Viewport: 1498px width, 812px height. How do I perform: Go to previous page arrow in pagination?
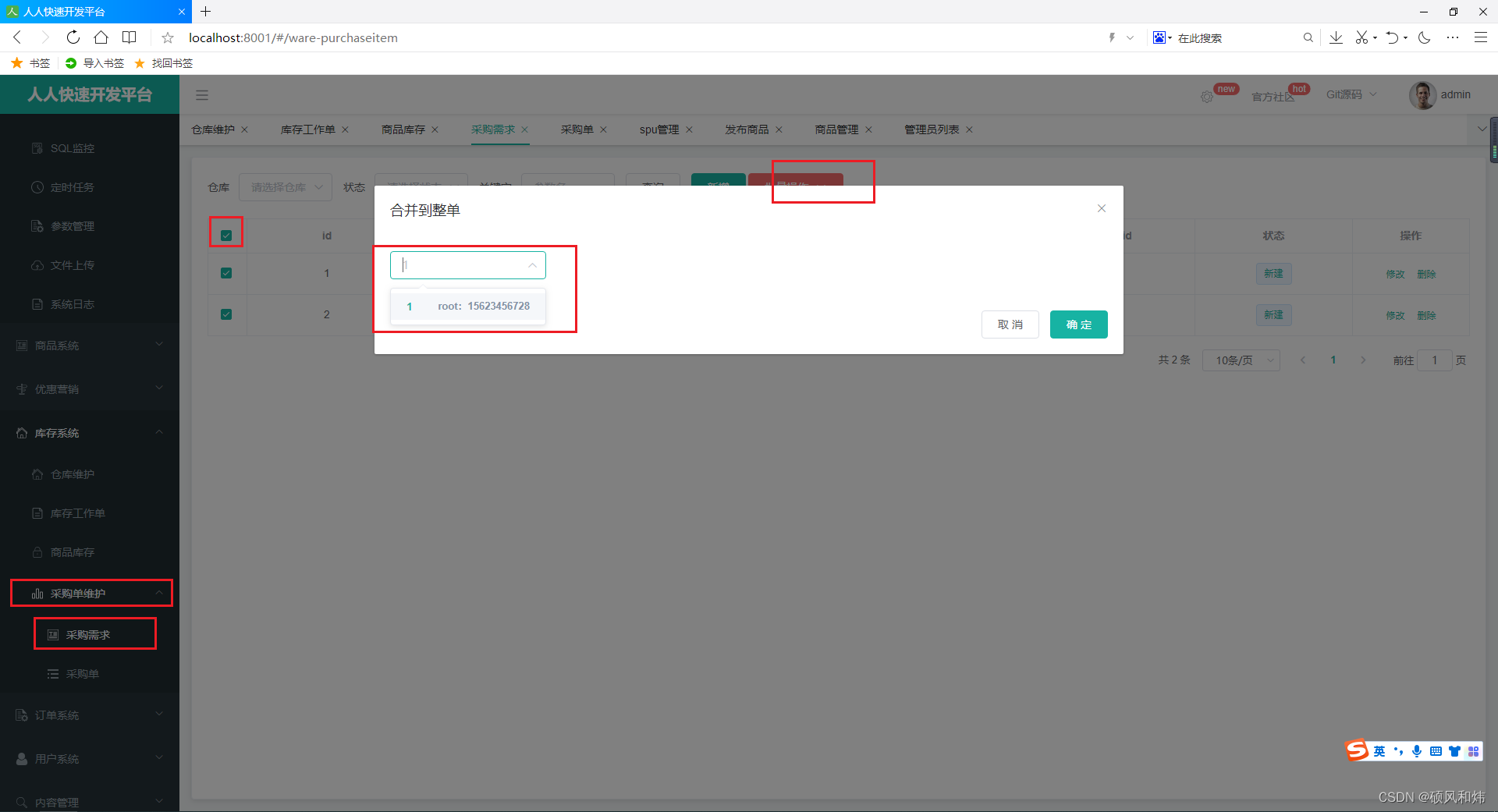click(x=1303, y=360)
